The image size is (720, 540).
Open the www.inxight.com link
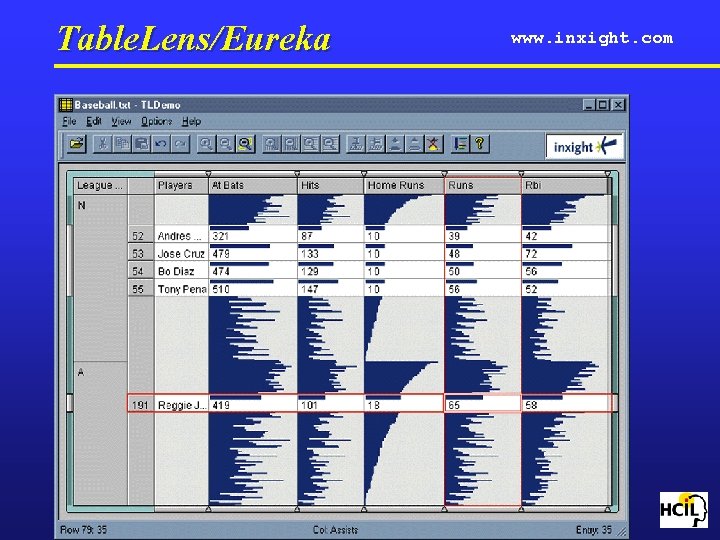point(592,38)
